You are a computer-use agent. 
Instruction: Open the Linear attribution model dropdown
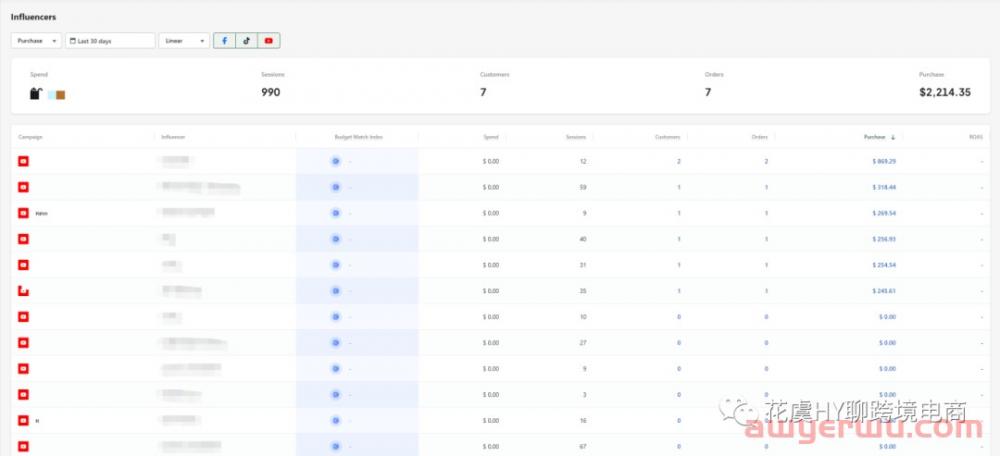pos(184,41)
